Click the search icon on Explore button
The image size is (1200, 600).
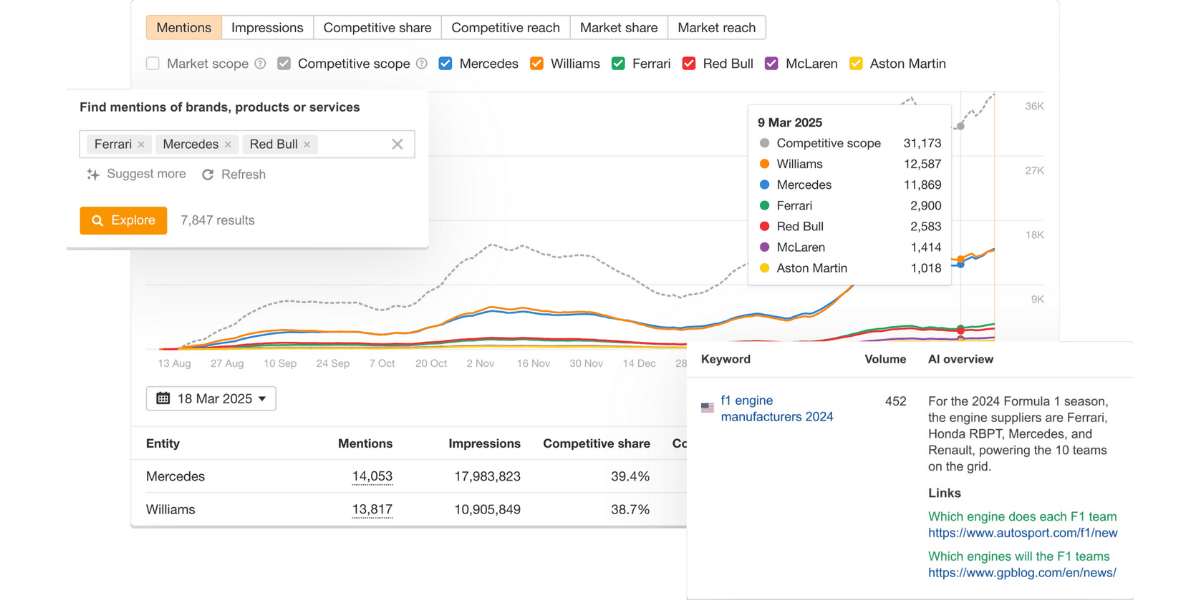97,220
